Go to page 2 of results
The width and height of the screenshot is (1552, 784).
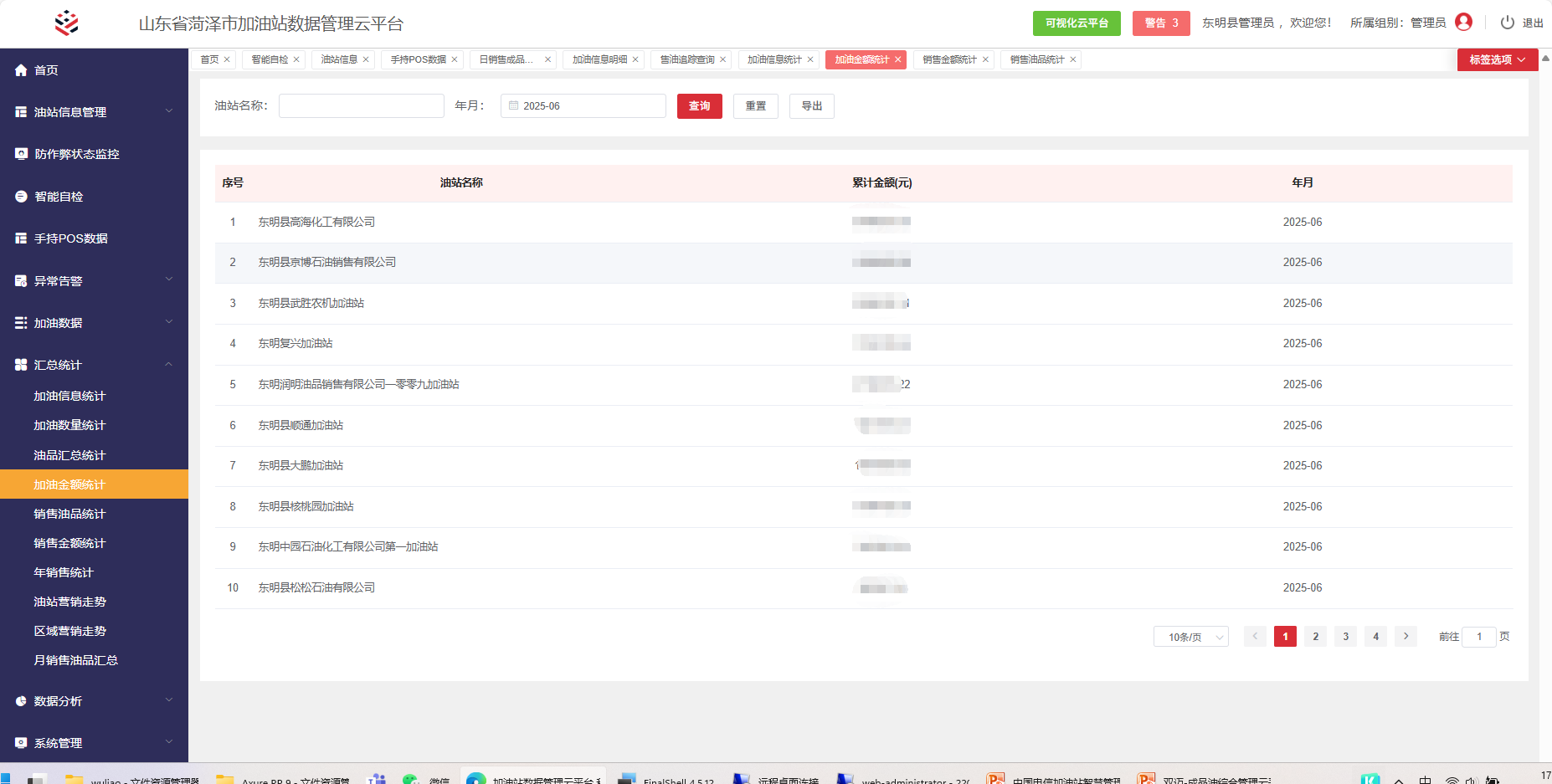point(1315,637)
